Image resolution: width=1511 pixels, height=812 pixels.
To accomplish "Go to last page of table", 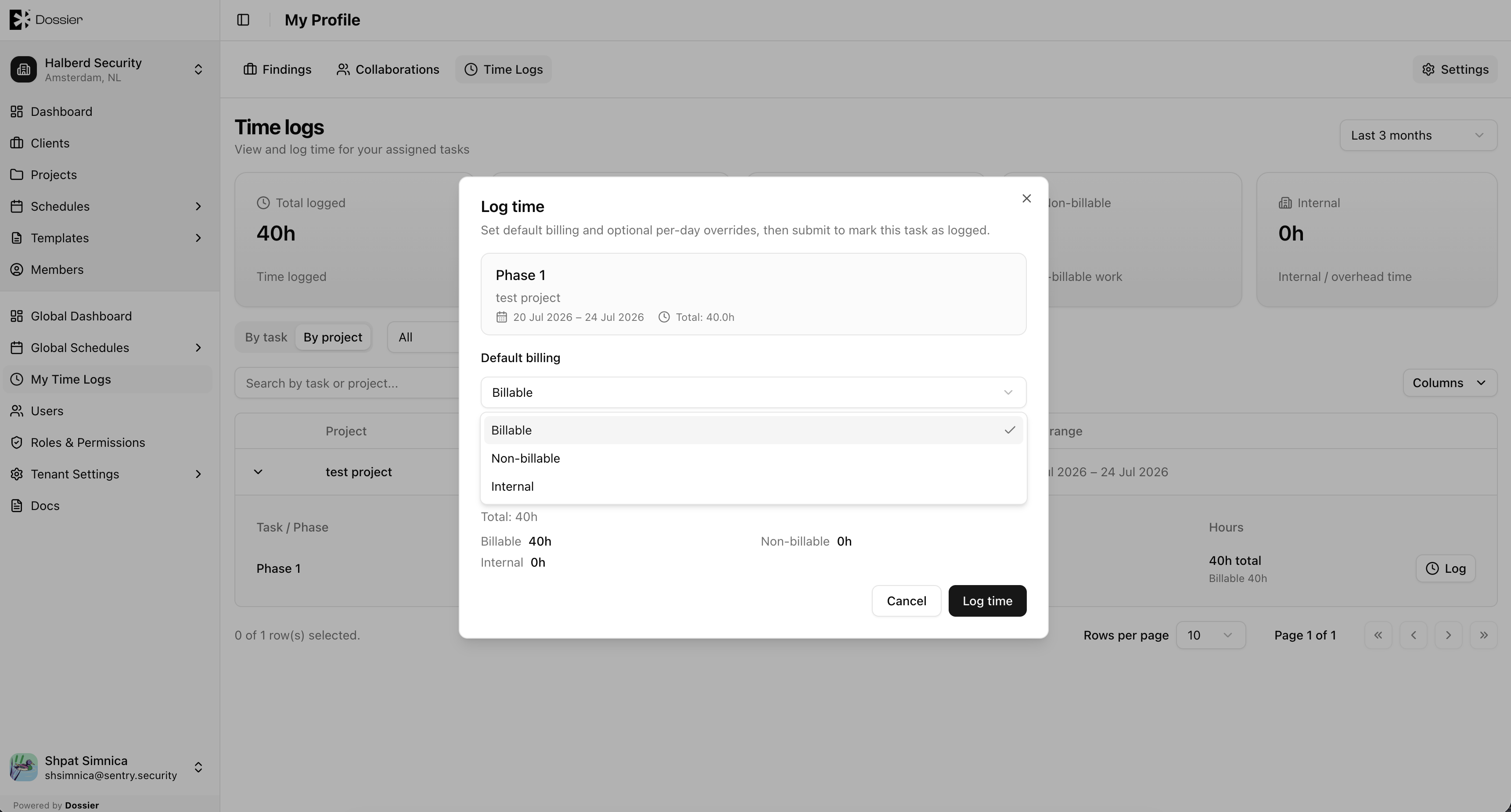I will tap(1483, 636).
